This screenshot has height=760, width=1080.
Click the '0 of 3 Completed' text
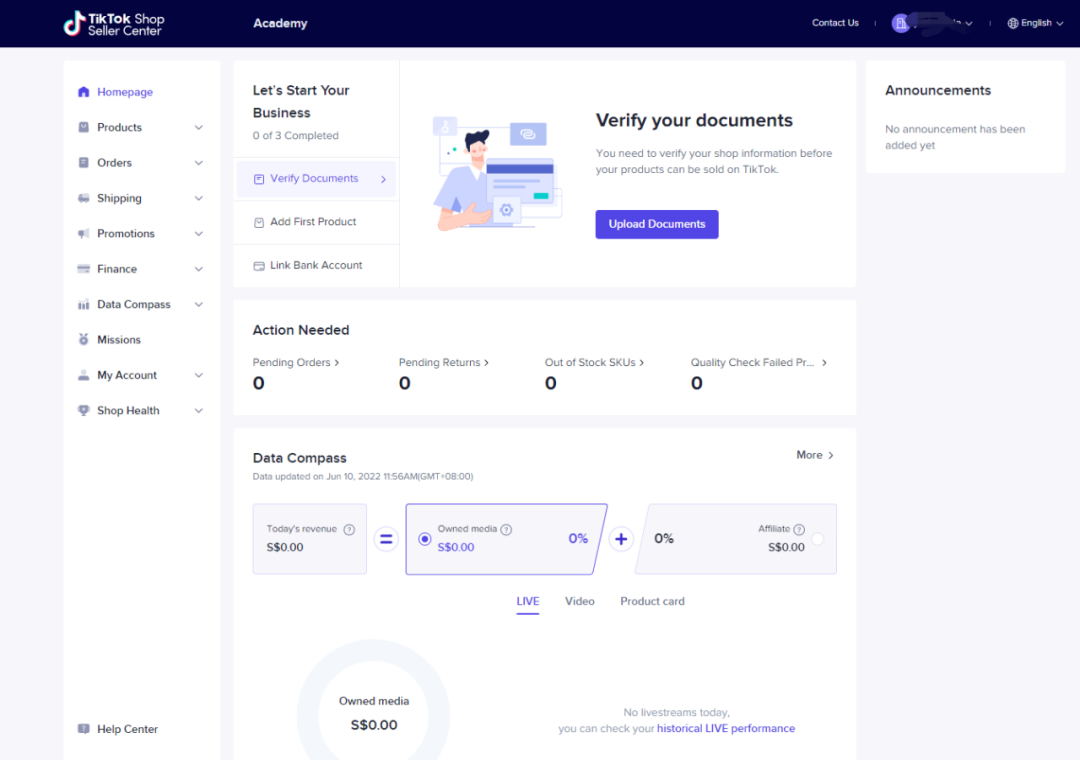[295, 136]
